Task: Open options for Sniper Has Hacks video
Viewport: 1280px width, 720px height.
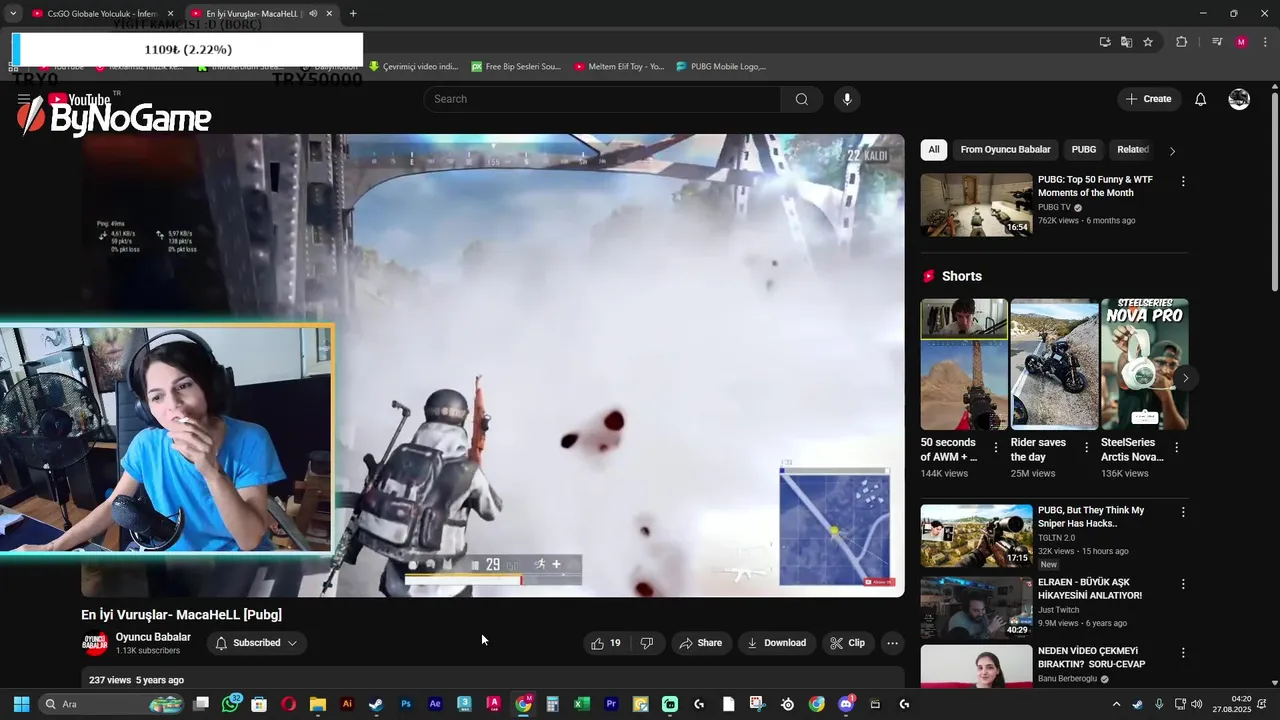Action: (x=1183, y=512)
